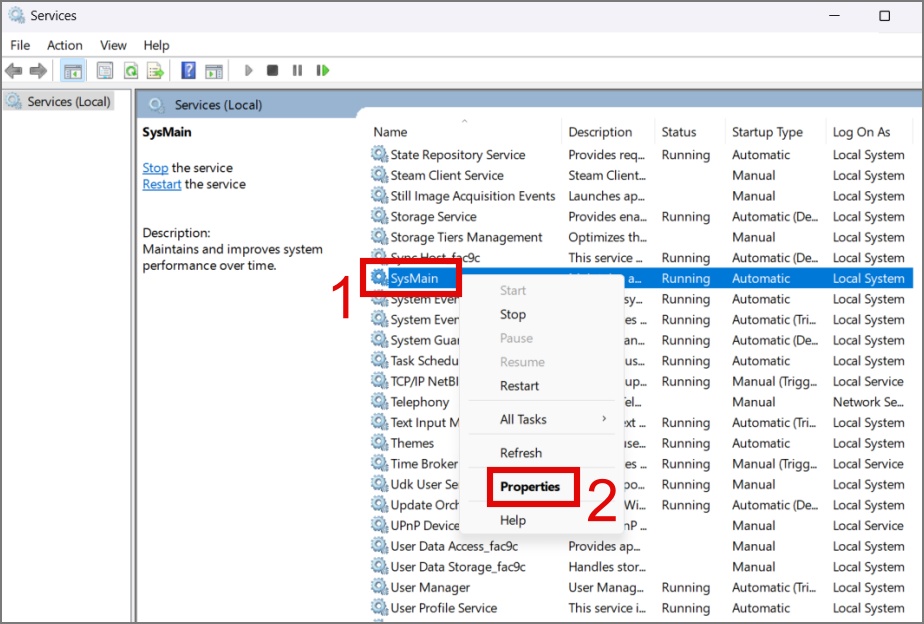Click the gear icon of SysMain row
Screen dimensions: 924x624
point(379,277)
